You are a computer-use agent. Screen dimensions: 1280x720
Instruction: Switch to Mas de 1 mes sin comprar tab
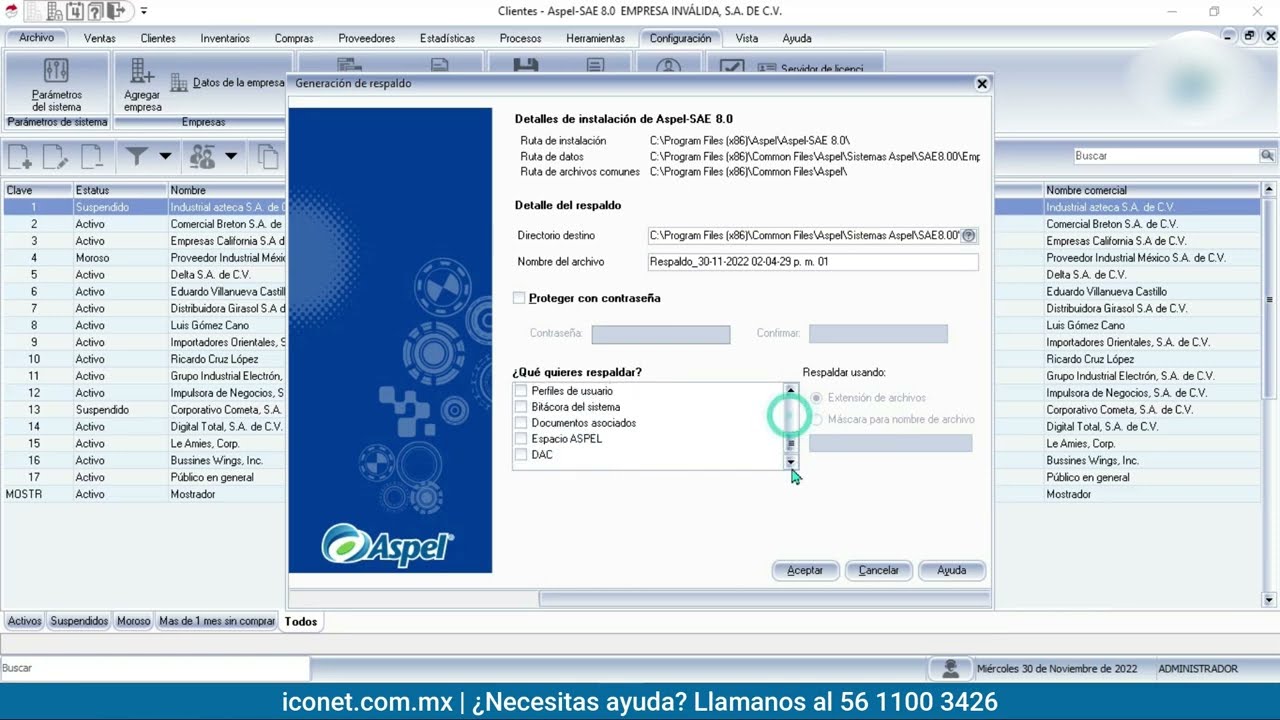(x=217, y=621)
